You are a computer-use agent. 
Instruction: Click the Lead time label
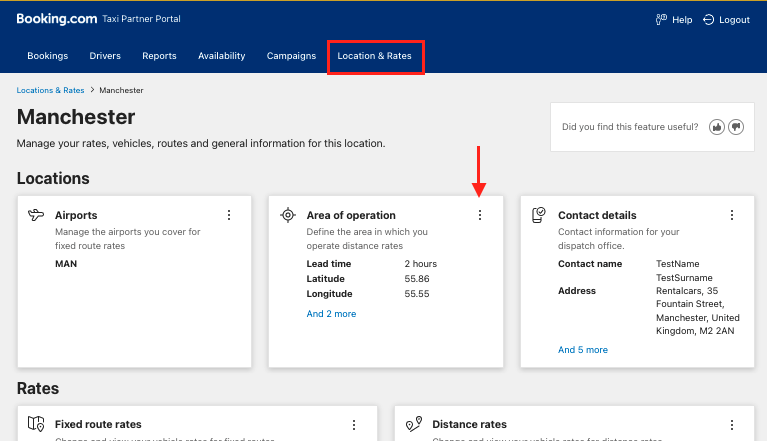(329, 264)
